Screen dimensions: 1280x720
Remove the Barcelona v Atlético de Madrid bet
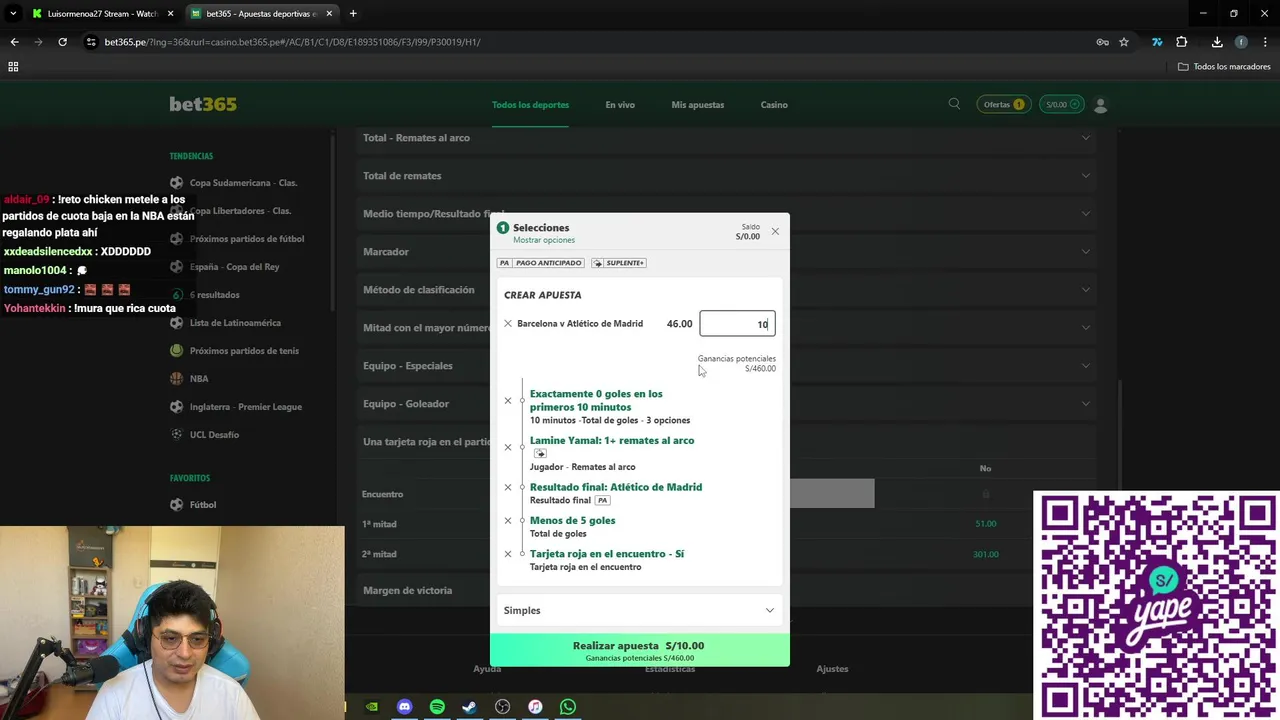pyautogui.click(x=508, y=324)
